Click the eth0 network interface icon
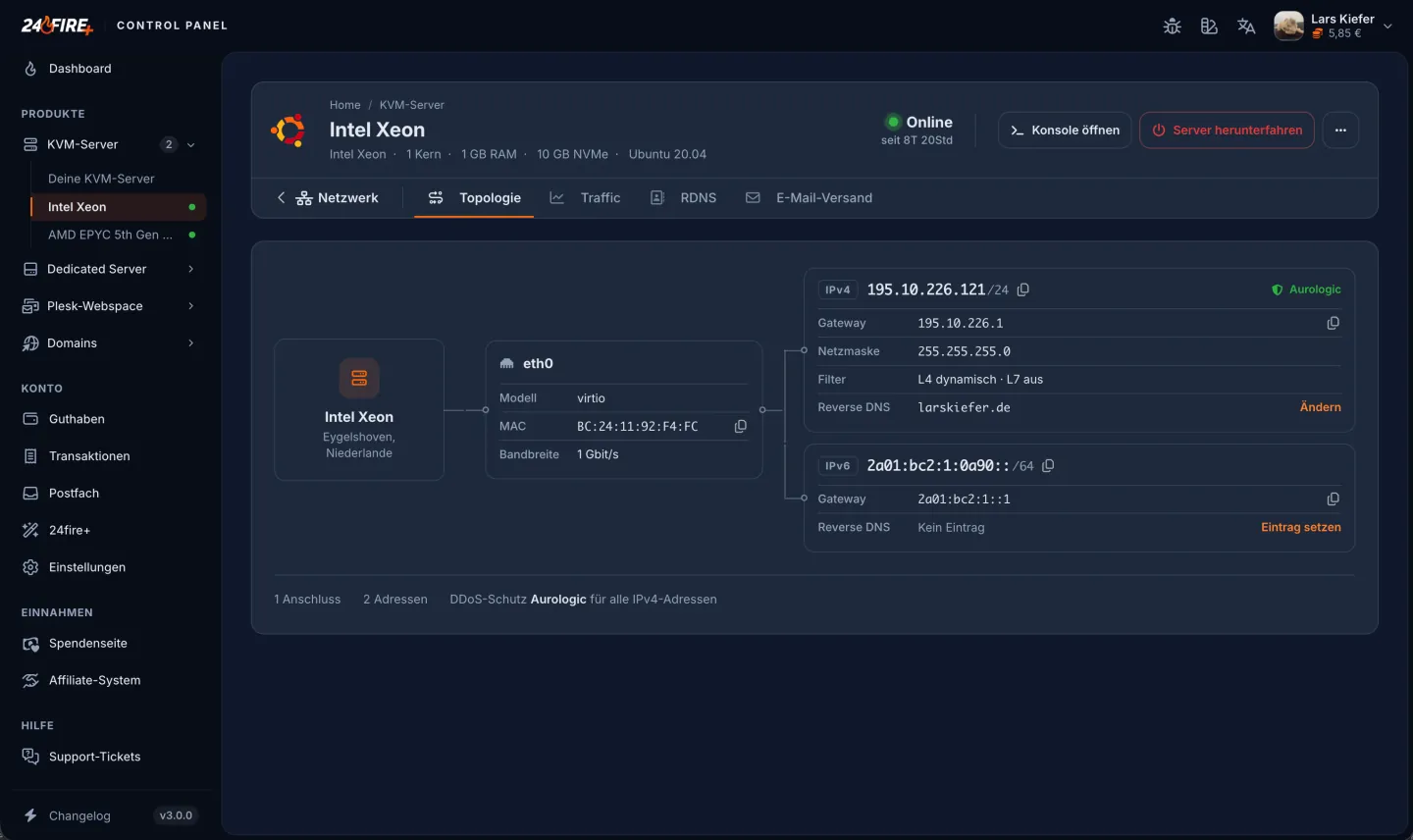Image resolution: width=1413 pixels, height=840 pixels. 506,363
